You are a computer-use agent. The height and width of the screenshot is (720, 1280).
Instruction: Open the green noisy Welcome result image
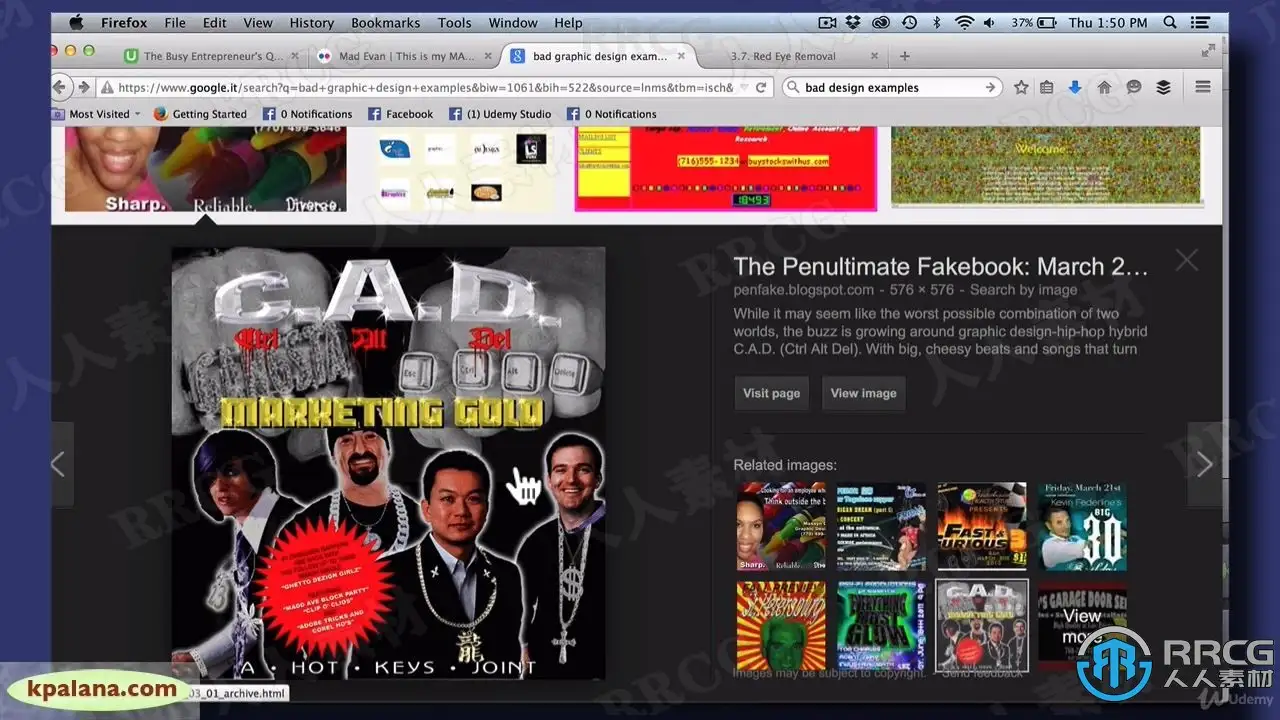(x=1046, y=166)
